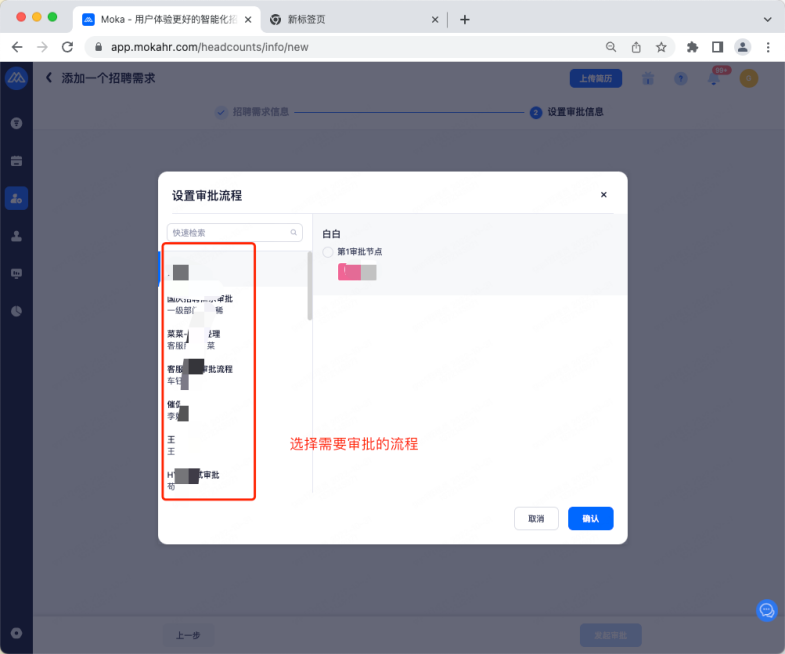785x654 pixels.
Task: Expand the Chrome tab search chevron
Action: (767, 19)
